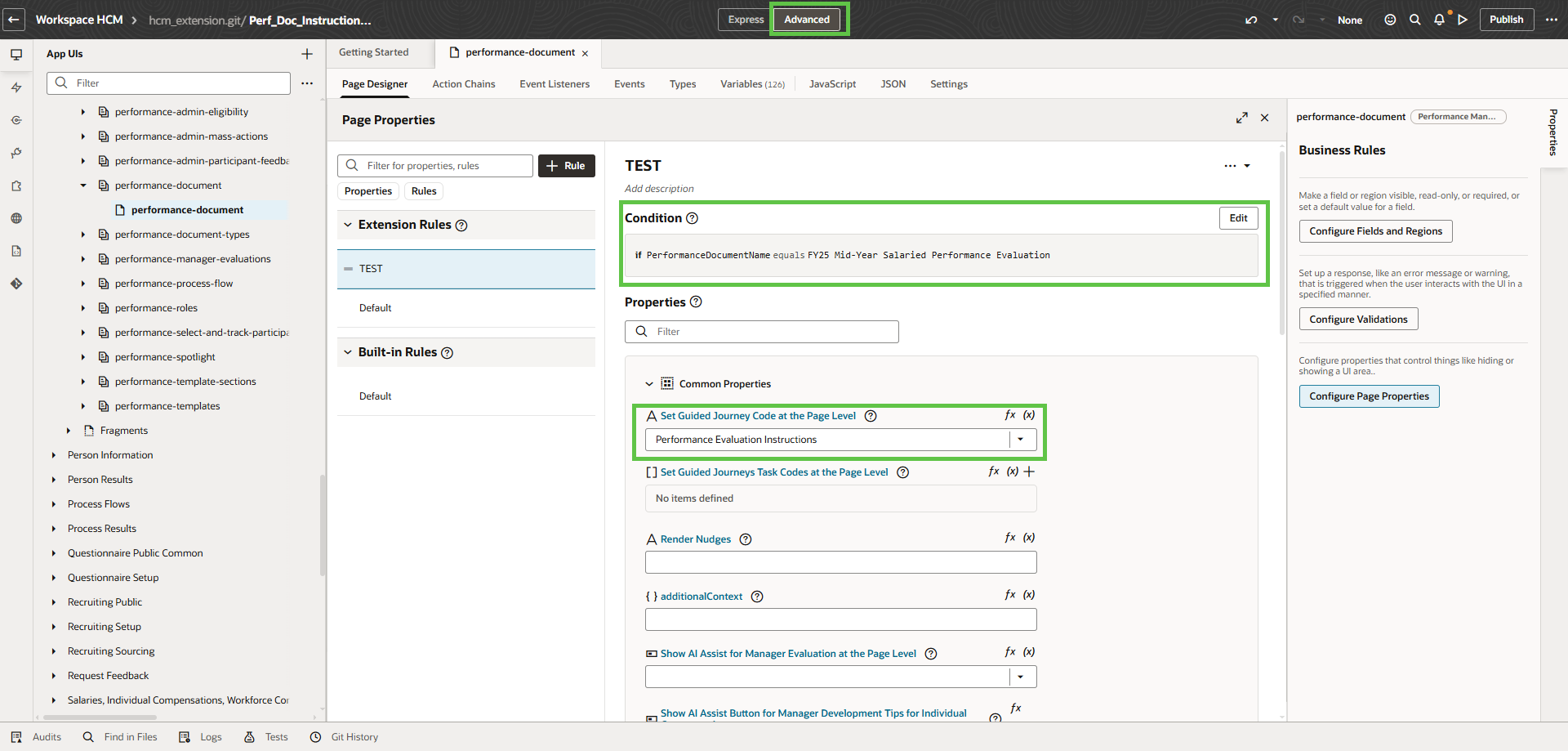Viewport: 1568px width, 751px height.
Task: Click Edit for the Condition
Action: [x=1238, y=218]
